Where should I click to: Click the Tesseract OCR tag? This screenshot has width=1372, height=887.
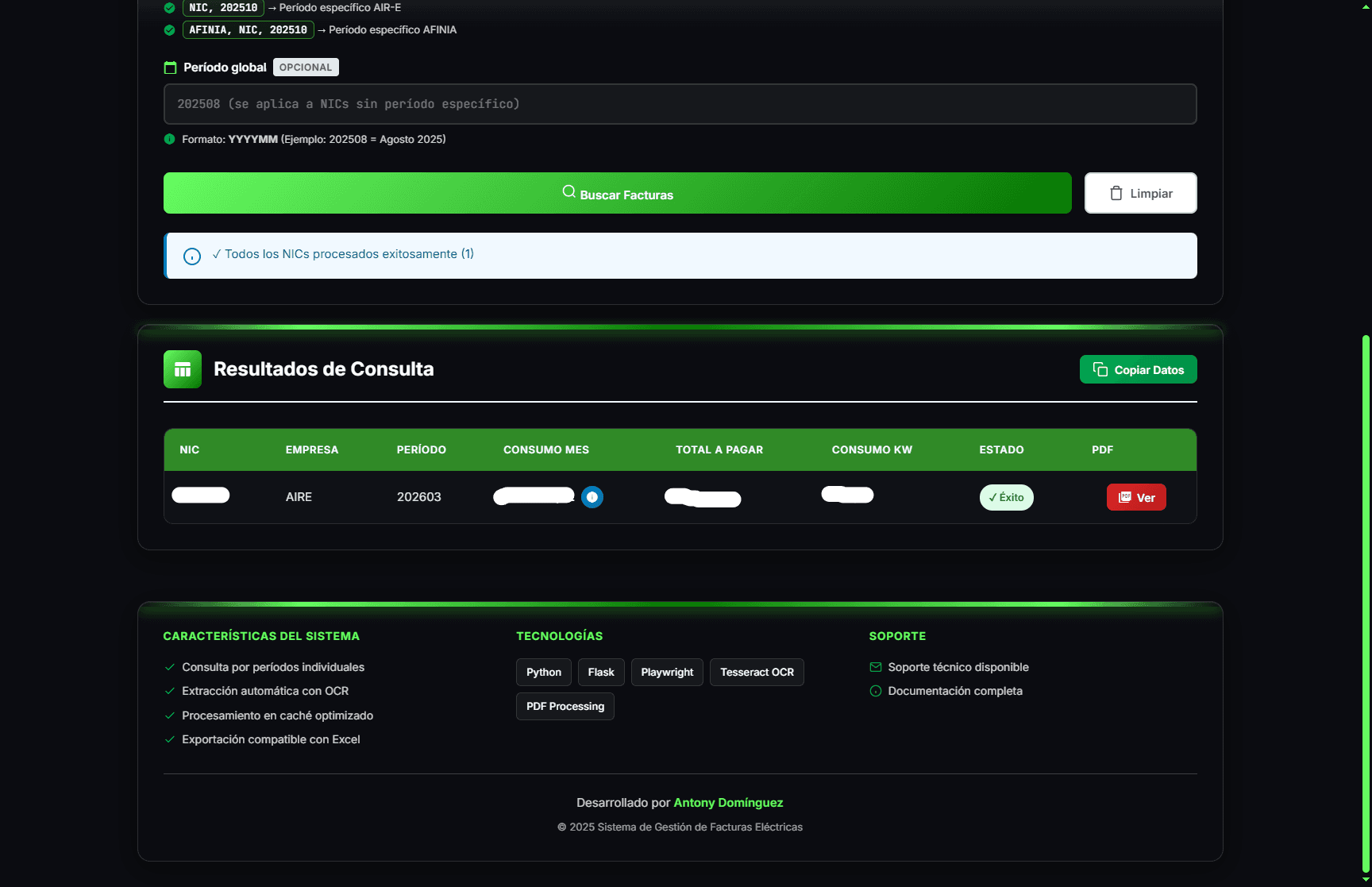757,672
